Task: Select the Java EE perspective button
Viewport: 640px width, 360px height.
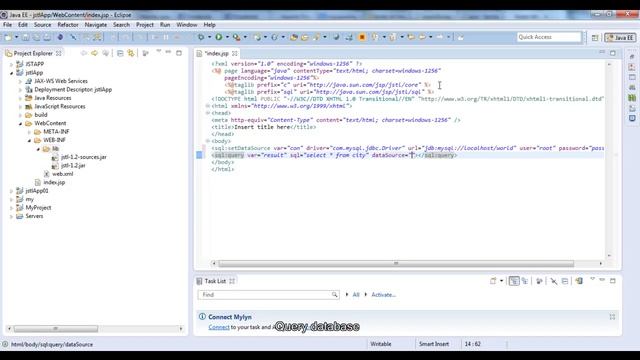Action: pyautogui.click(x=620, y=38)
